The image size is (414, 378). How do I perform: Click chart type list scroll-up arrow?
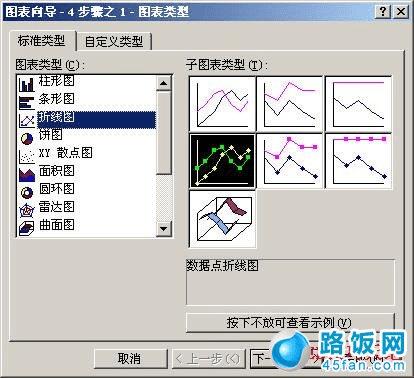(164, 83)
